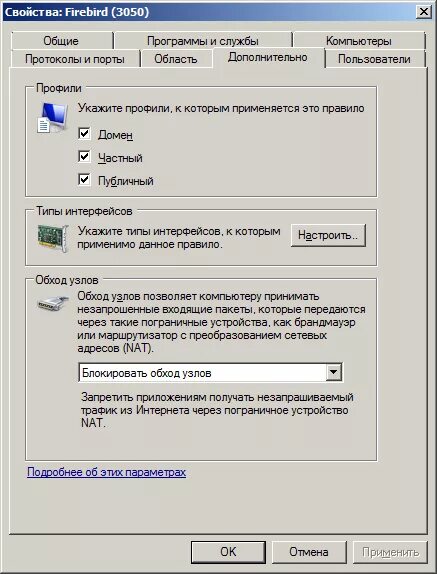Uncheck the Публичный profile checkbox
This screenshot has height=574, width=437.
coord(85,180)
